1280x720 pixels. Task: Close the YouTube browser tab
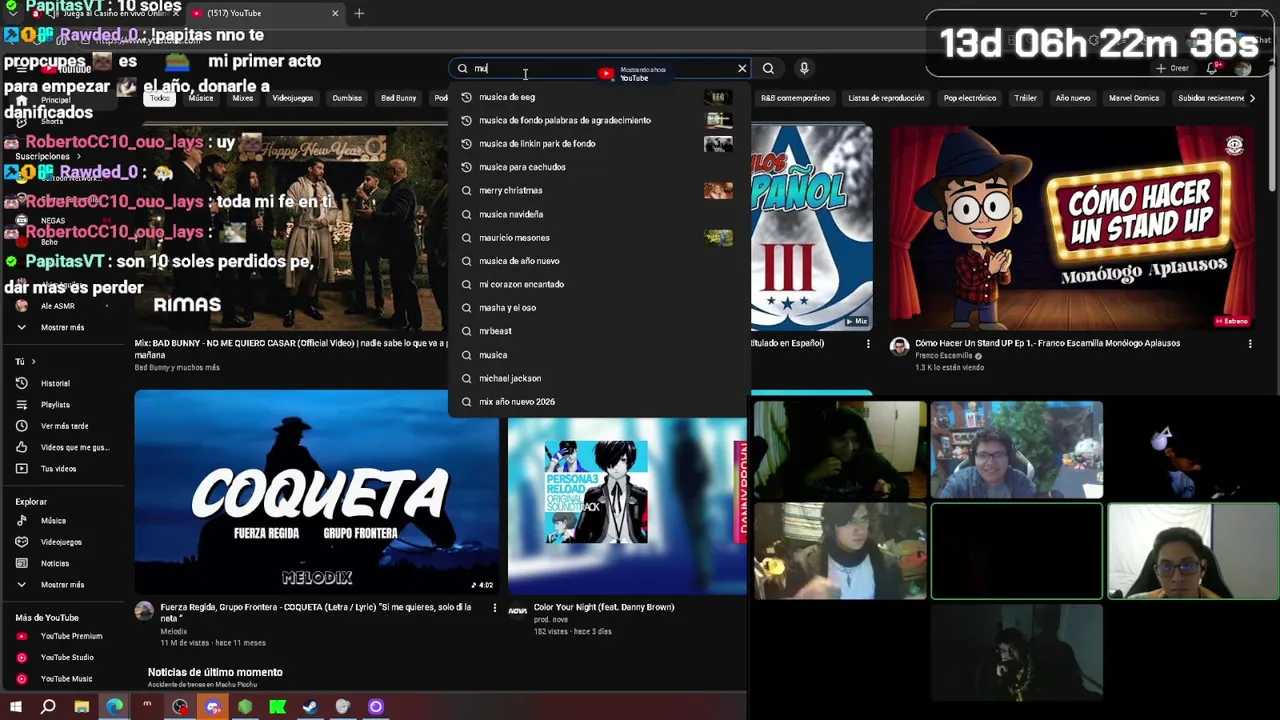point(335,13)
